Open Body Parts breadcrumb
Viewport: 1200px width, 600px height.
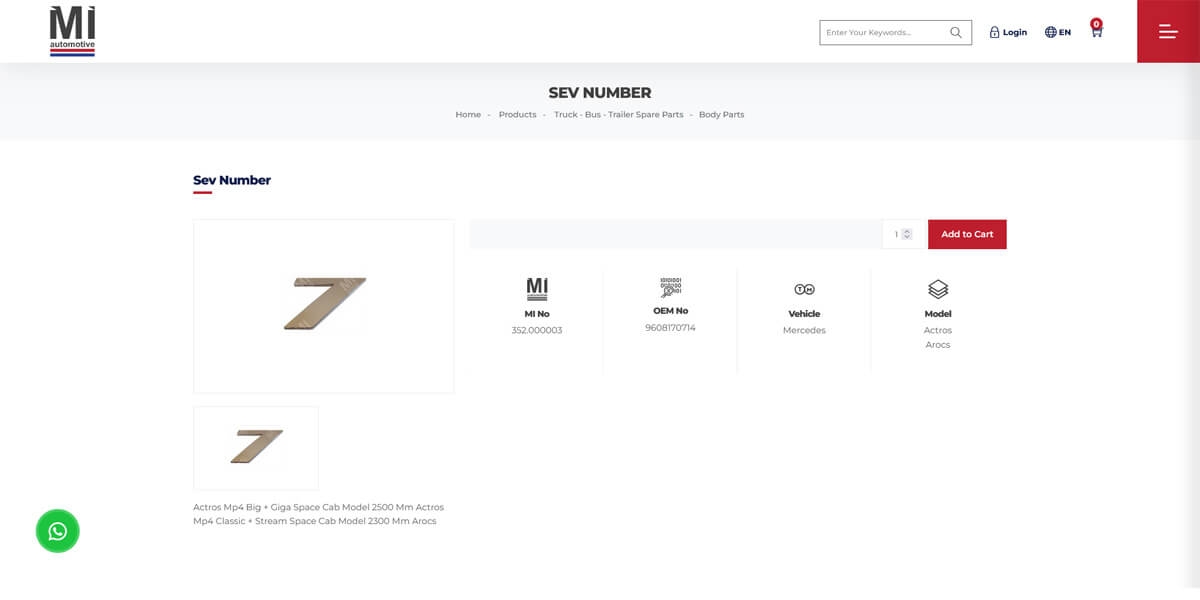pyautogui.click(x=722, y=115)
